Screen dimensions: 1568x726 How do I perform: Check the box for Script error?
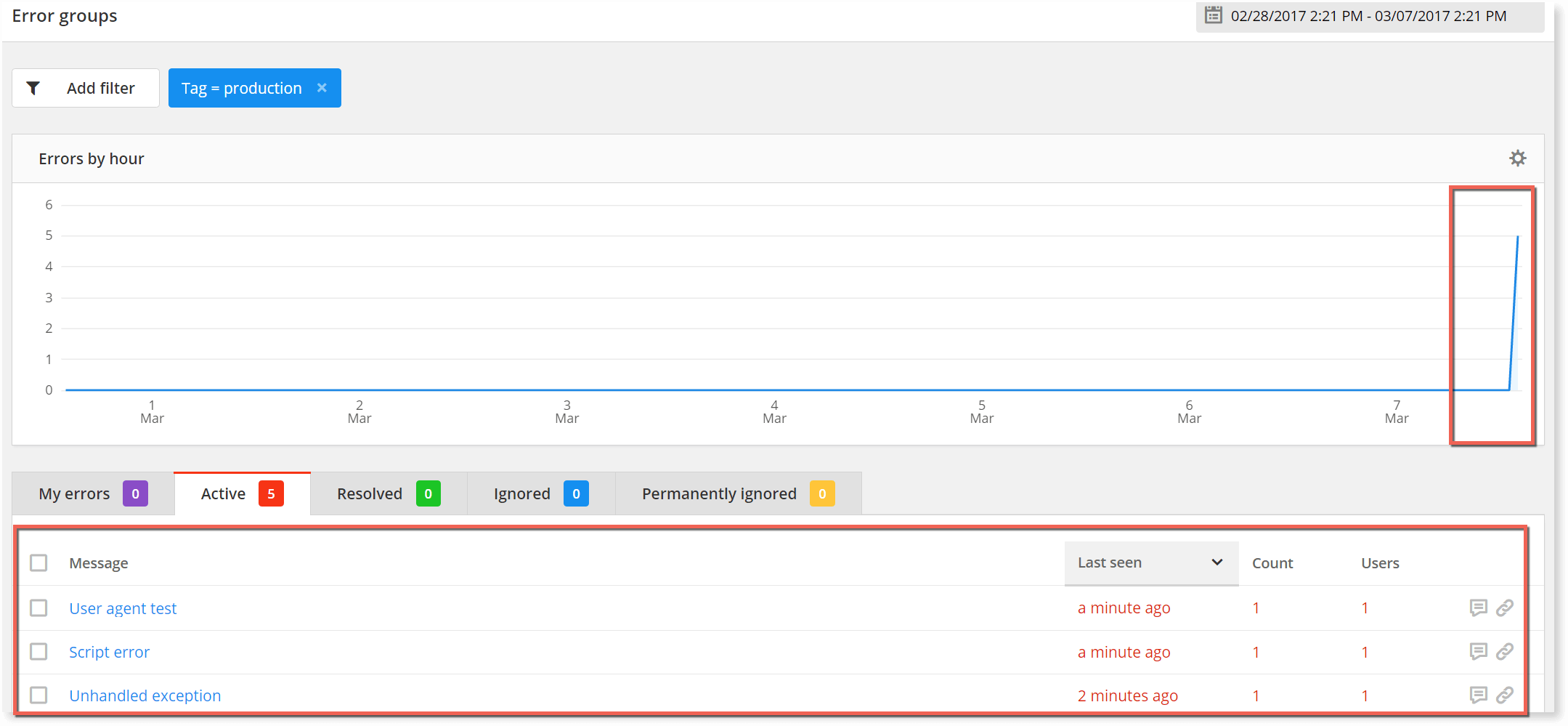pos(38,651)
